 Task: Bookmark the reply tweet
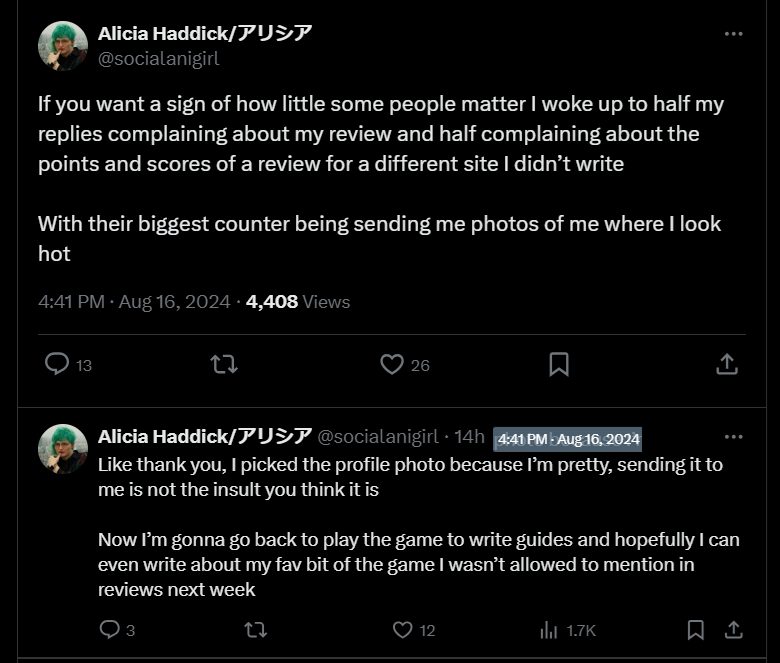click(695, 630)
